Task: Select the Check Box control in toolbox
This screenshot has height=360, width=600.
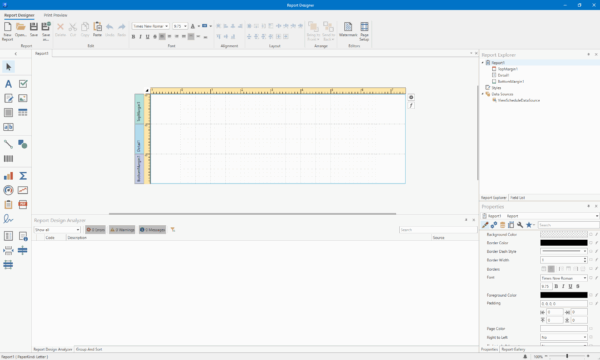Action: point(23,84)
